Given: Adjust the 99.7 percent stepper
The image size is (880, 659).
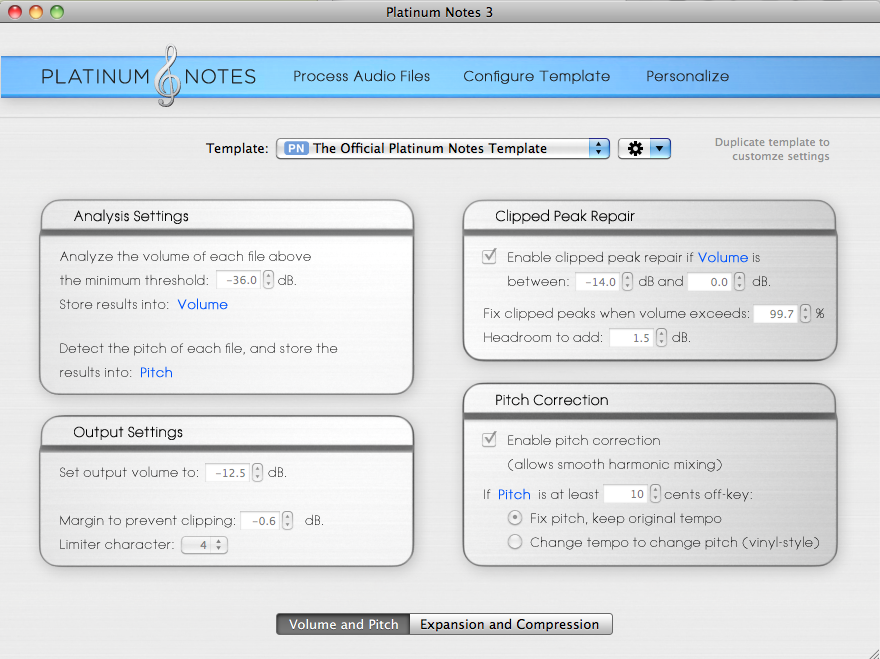Looking at the screenshot, I should [805, 313].
